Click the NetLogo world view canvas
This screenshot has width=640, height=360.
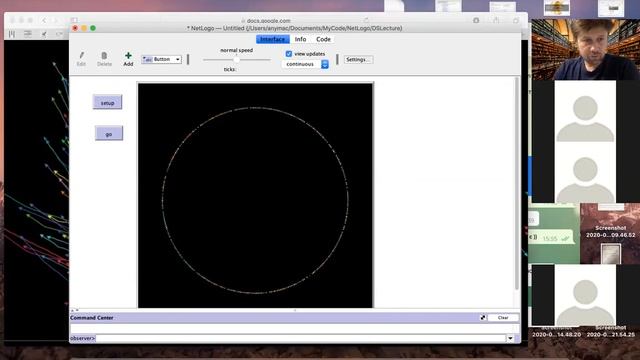(256, 195)
